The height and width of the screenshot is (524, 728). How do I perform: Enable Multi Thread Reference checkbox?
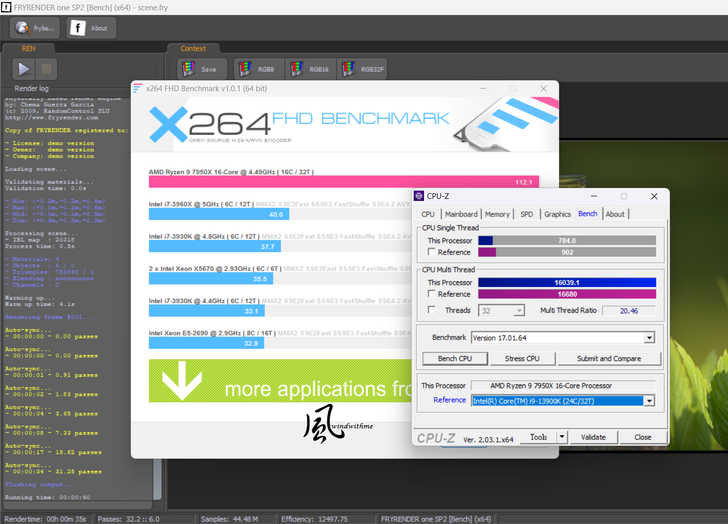432,293
